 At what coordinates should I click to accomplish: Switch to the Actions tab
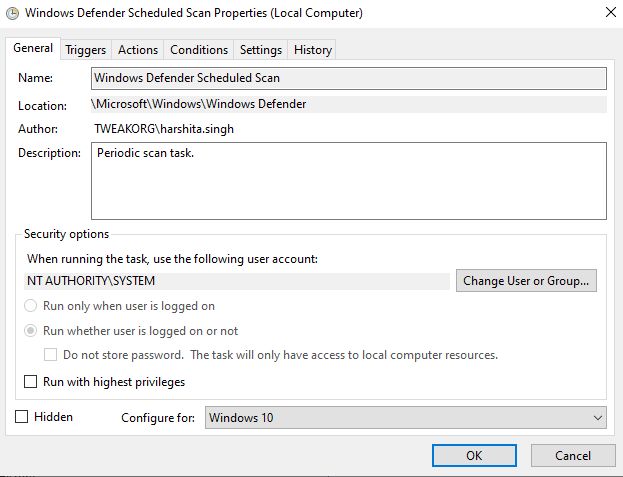point(138,50)
